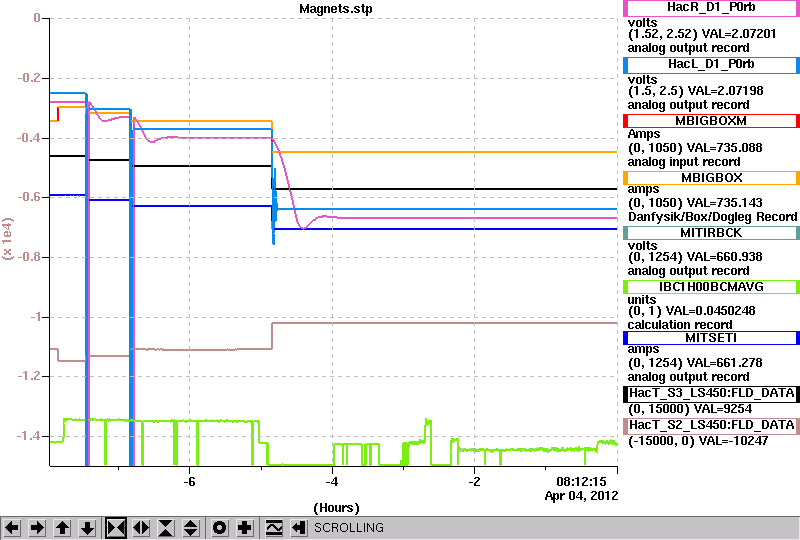Select the HacT_S2_LS450:FLD_DATA legend entry
800x540 pixels.
[711, 426]
